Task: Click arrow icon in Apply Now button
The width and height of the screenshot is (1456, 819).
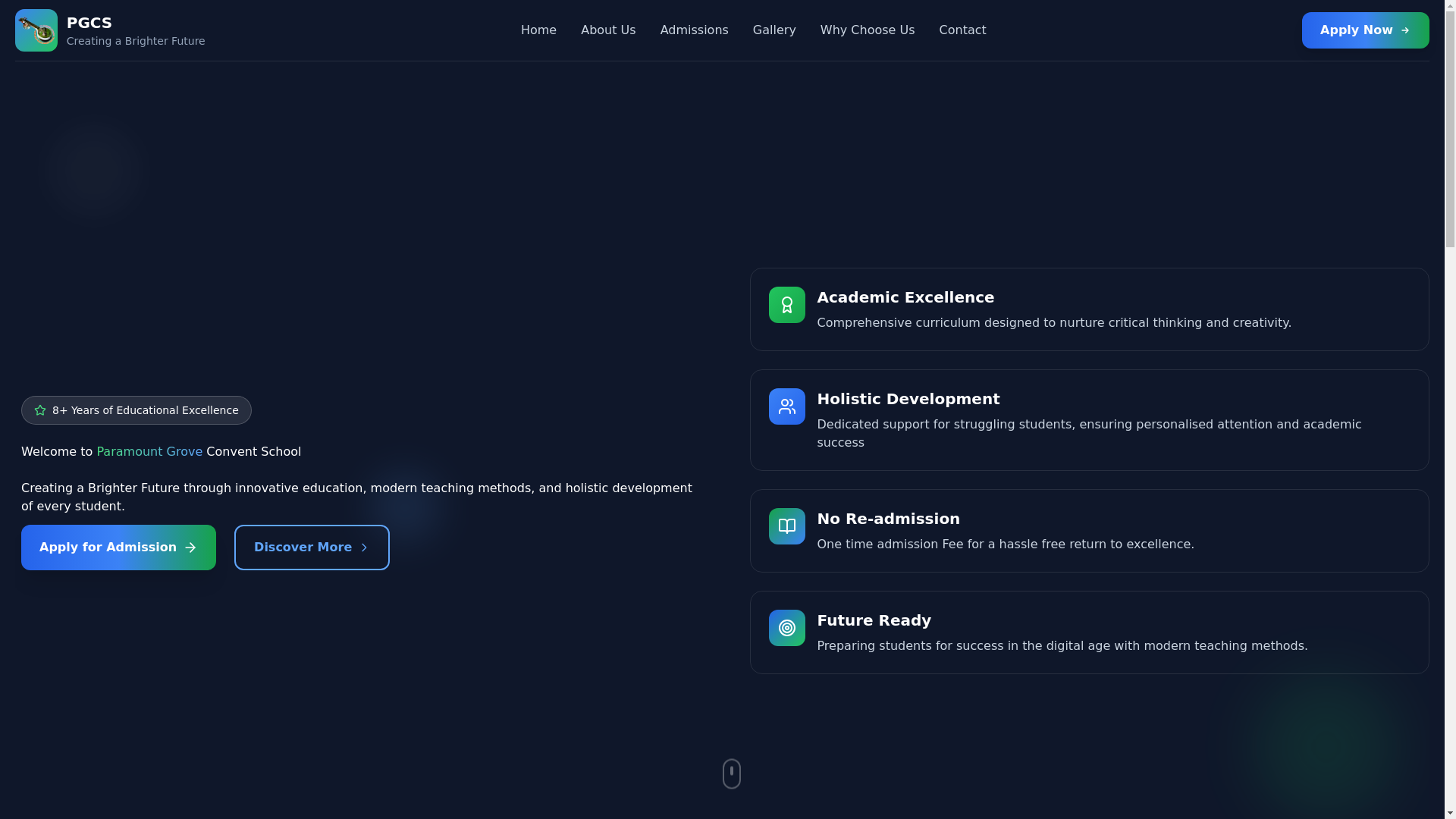Action: click(x=1405, y=30)
